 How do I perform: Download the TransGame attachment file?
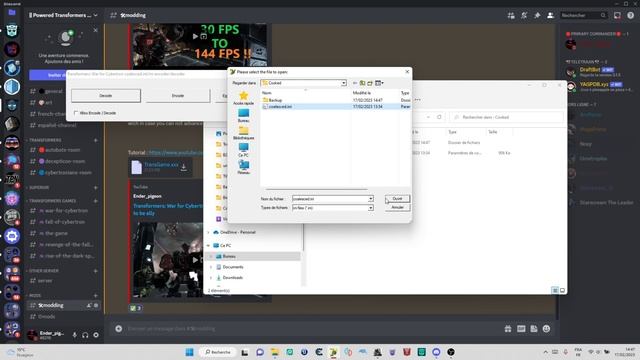[184, 167]
